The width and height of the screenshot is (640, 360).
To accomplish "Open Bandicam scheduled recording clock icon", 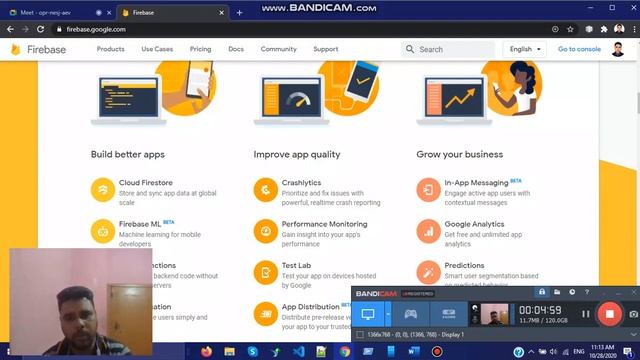I will pyautogui.click(x=572, y=292).
